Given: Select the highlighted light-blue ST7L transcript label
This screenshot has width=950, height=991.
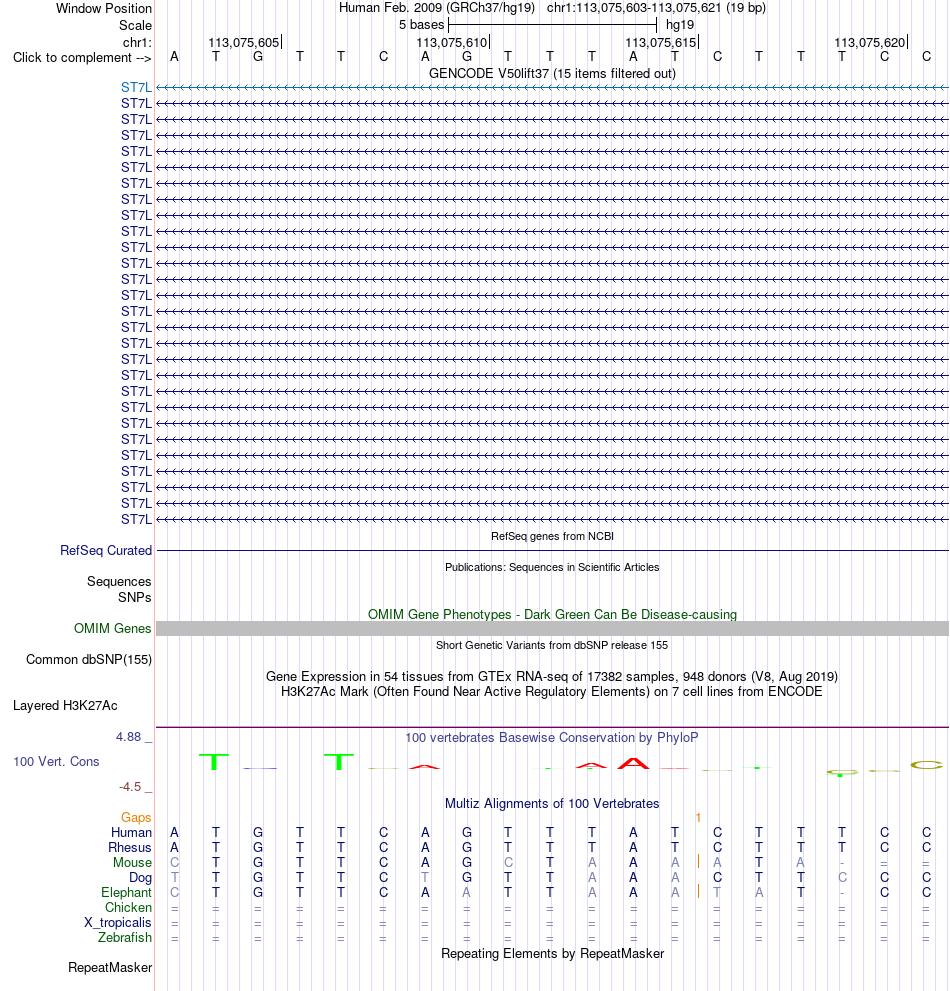Looking at the screenshot, I should (x=137, y=87).
